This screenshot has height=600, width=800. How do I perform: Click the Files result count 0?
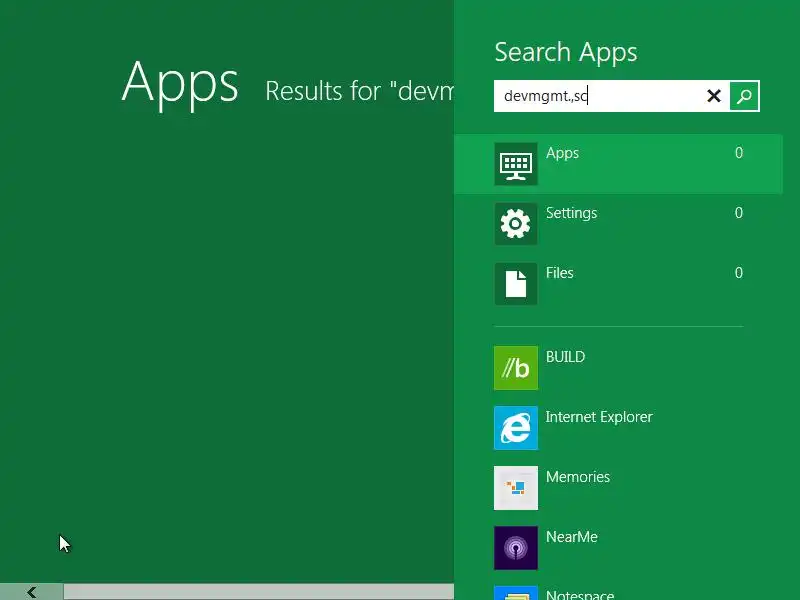[x=738, y=272]
